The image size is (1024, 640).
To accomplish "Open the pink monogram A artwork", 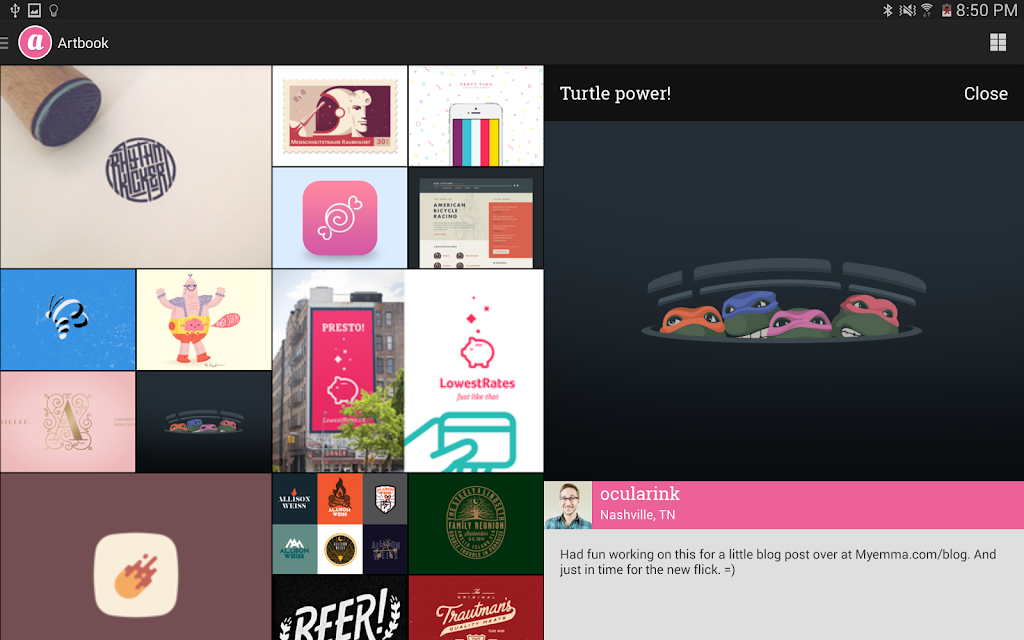I will (68, 422).
